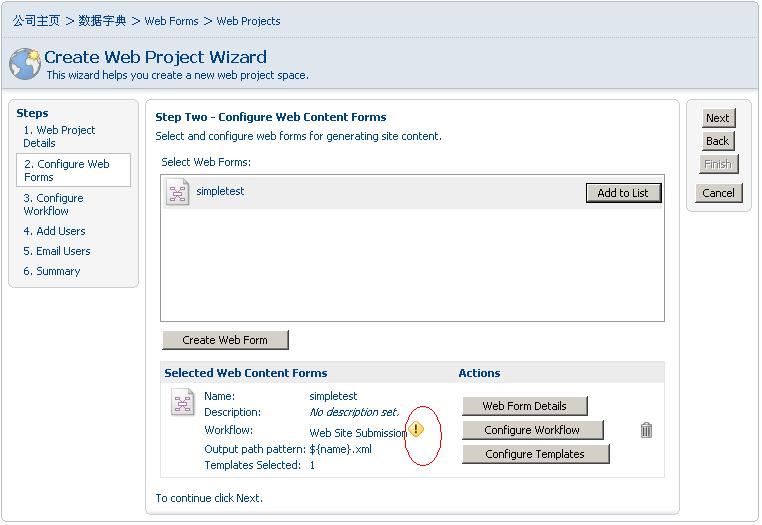The width and height of the screenshot is (762, 525).
Task: Click the Back button
Action: click(718, 141)
